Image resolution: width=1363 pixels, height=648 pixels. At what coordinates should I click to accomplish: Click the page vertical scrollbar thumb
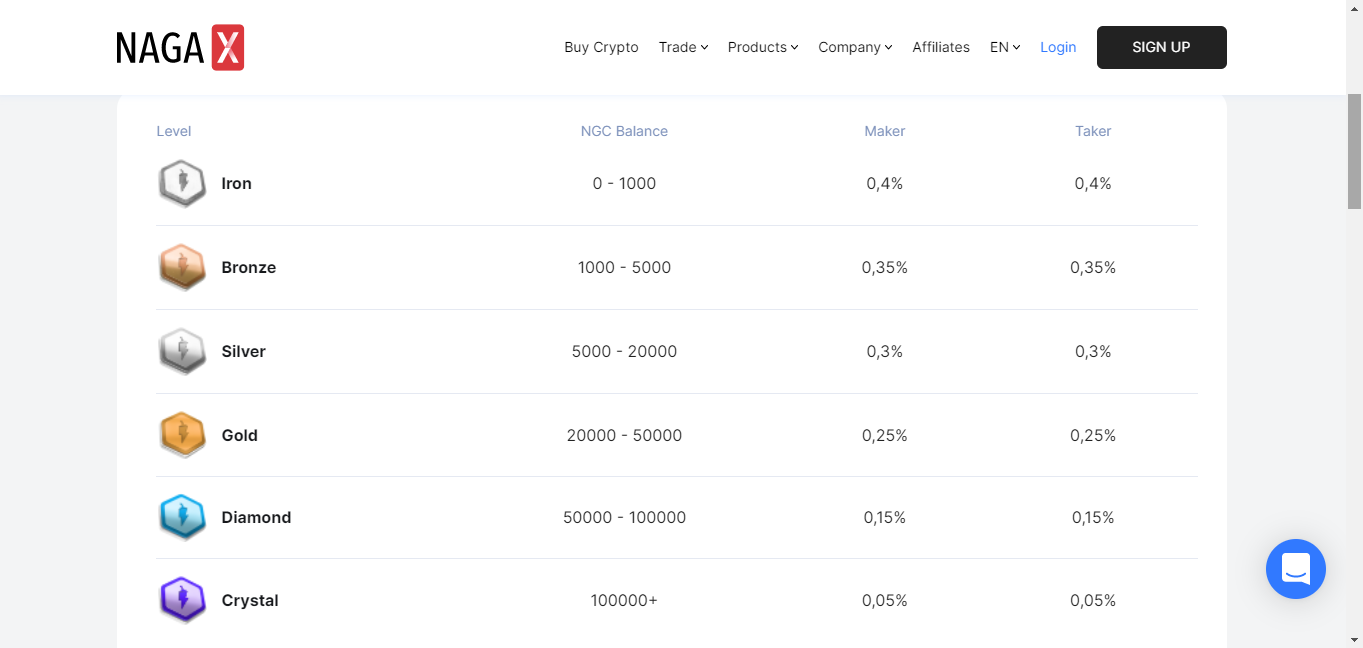[x=1354, y=150]
